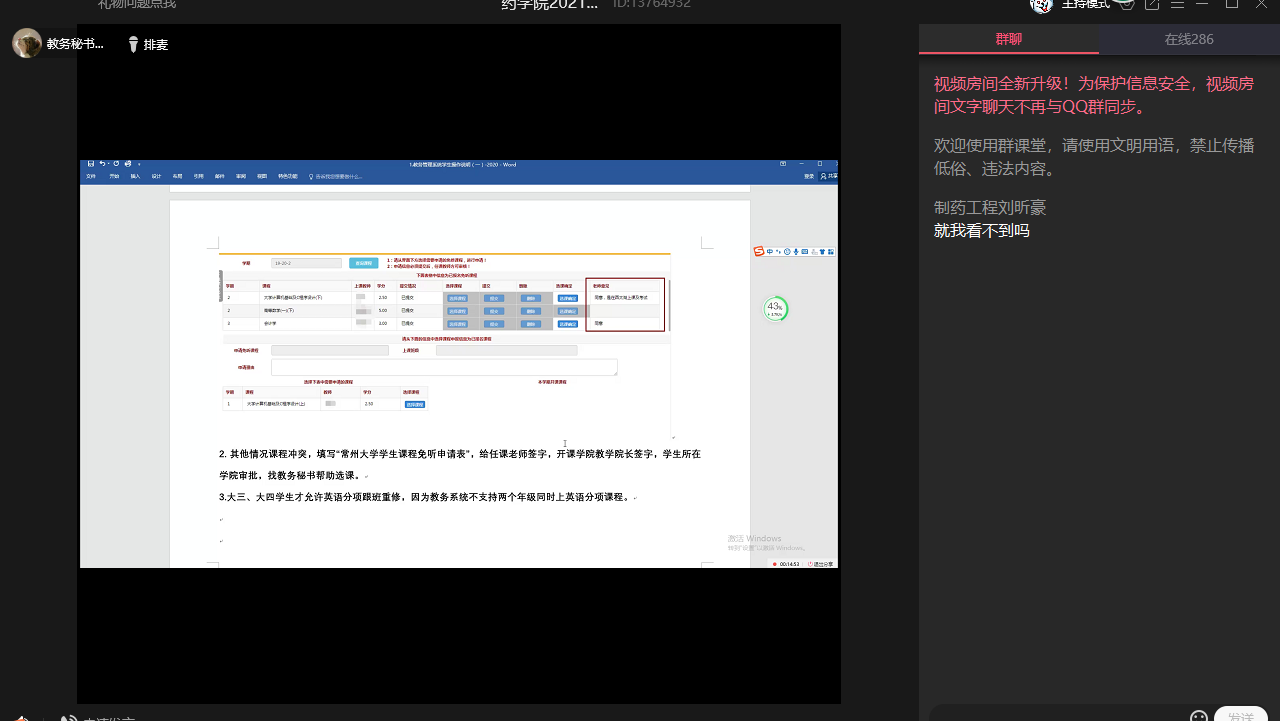
Task: Click the 上课班级 field
Action: click(x=506, y=350)
